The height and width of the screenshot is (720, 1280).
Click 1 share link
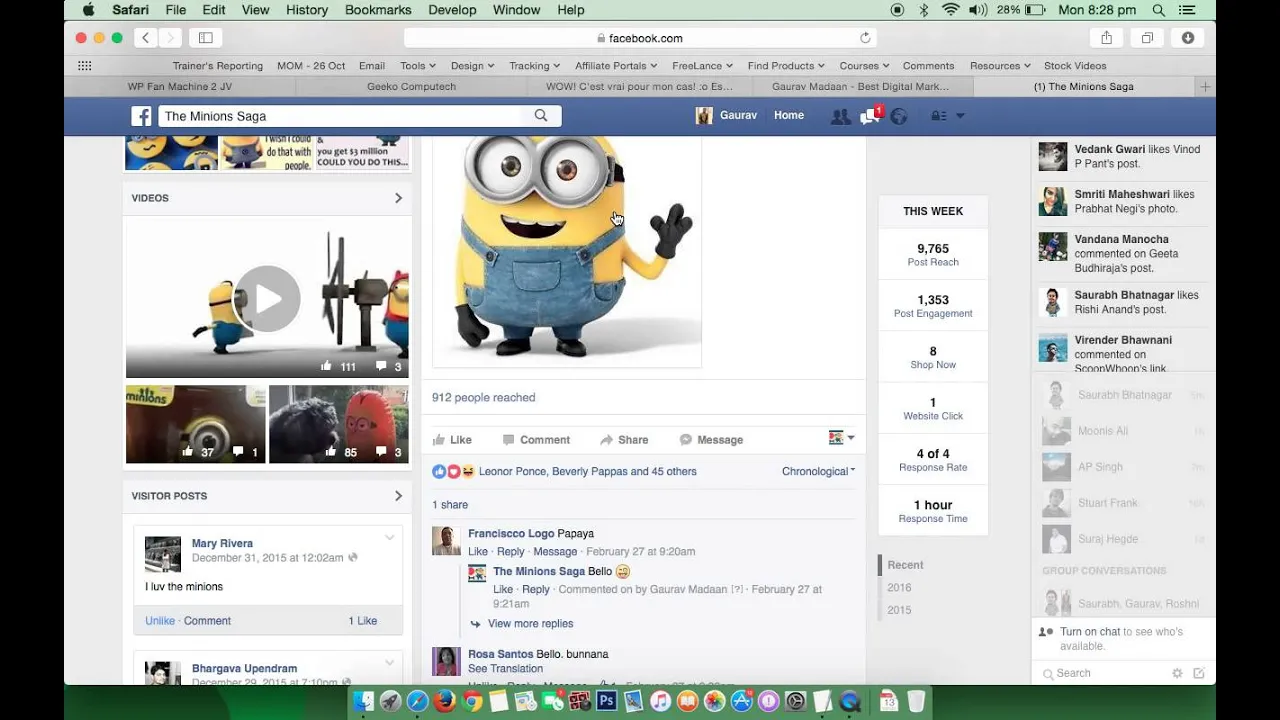[x=450, y=505]
